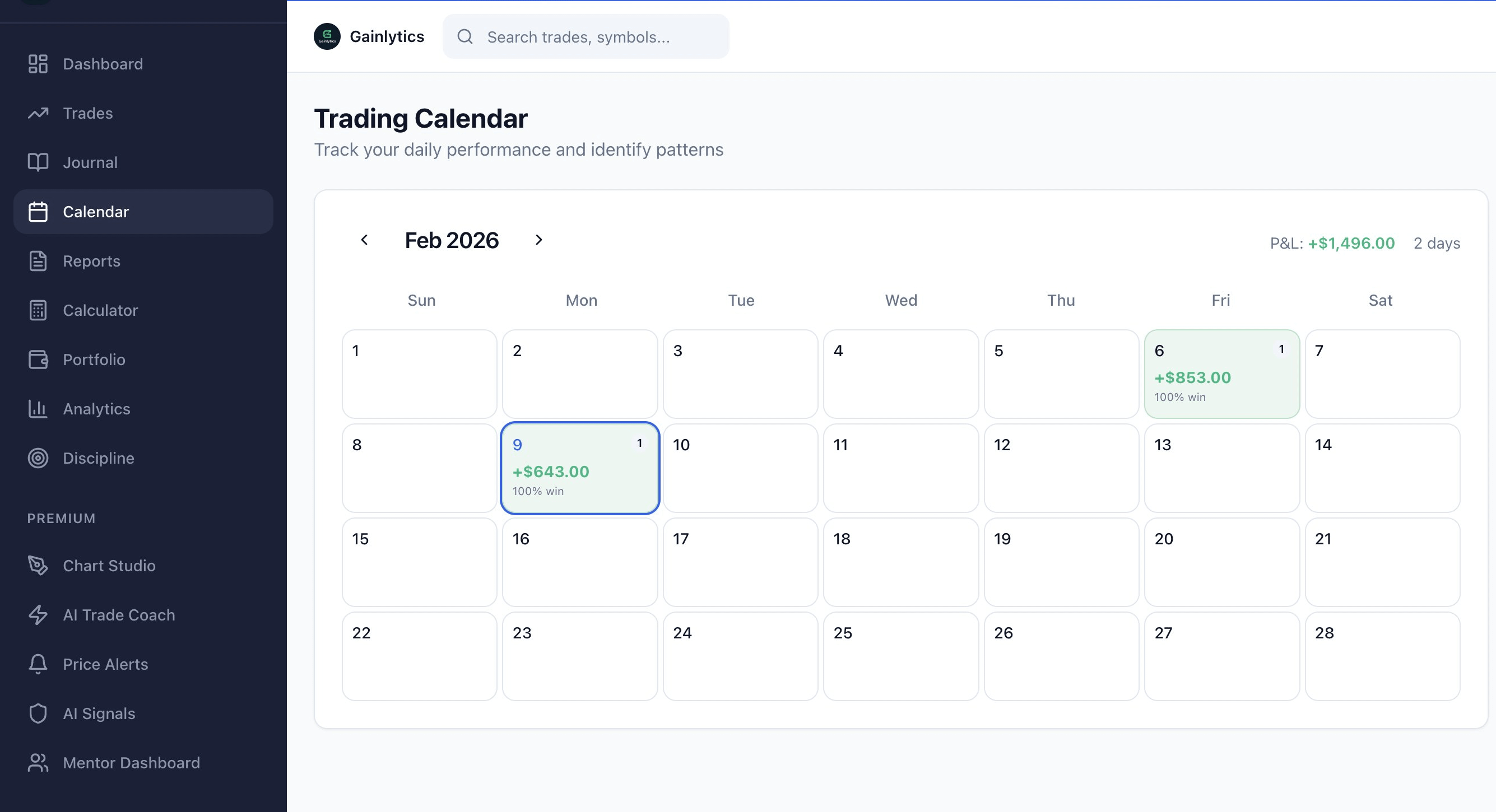1496x812 pixels.
Task: Select February 6 day with +$853.00
Action: [1221, 375]
